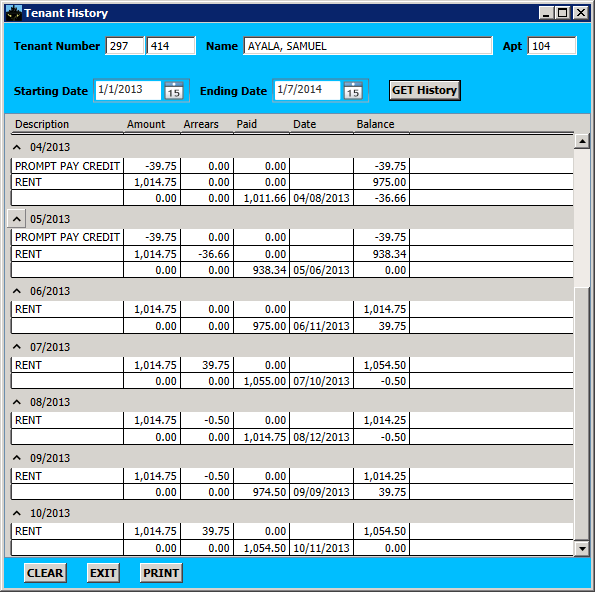Collapse the 10/2013 group
Viewport: 595px width, 592px height.
click(x=17, y=513)
